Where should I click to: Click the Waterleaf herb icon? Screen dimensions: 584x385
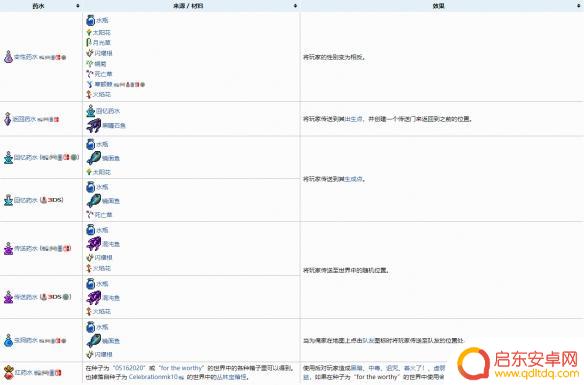89,64
